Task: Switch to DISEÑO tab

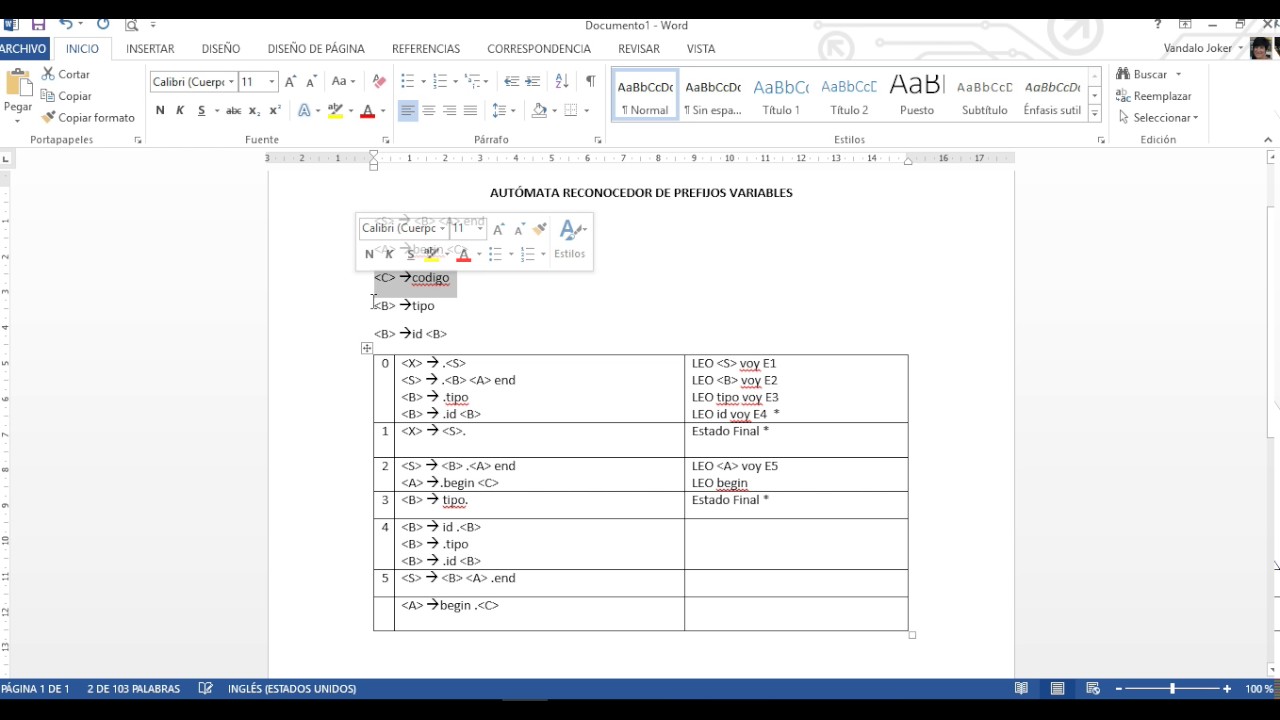Action: tap(220, 48)
